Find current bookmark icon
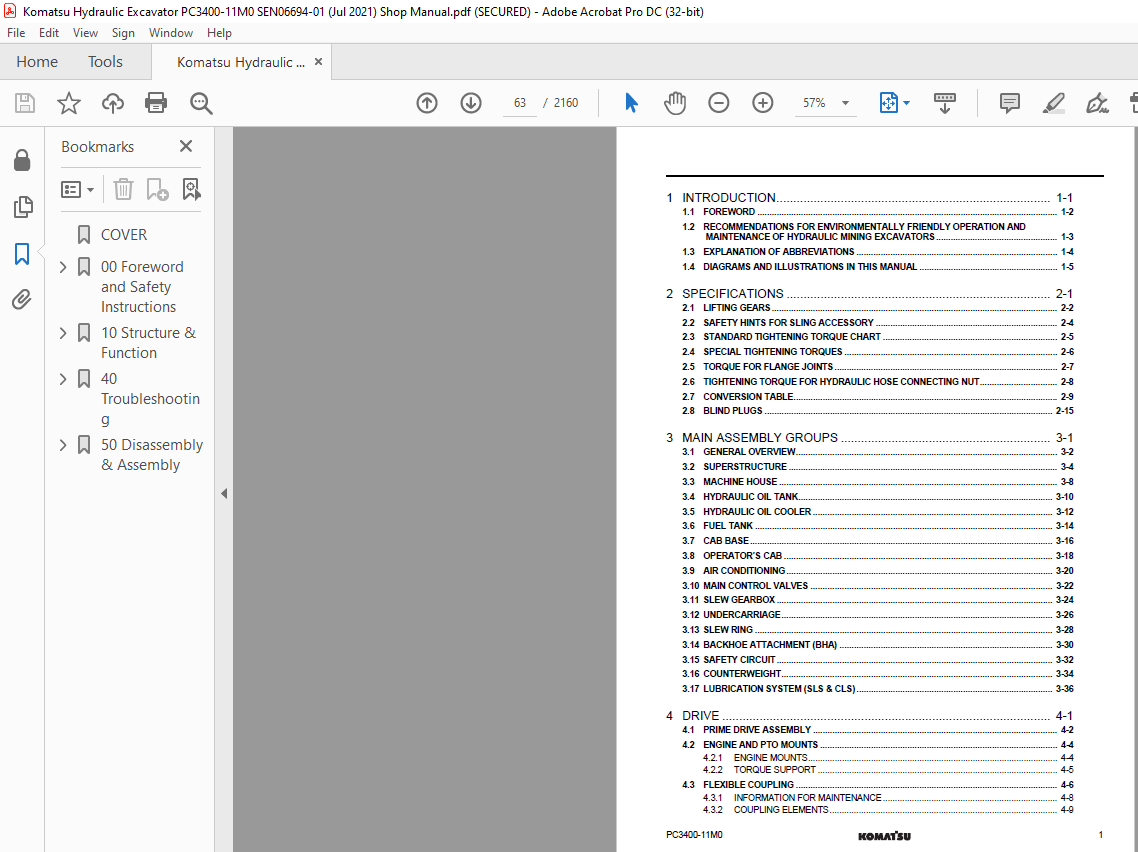1138x852 pixels. [192, 189]
